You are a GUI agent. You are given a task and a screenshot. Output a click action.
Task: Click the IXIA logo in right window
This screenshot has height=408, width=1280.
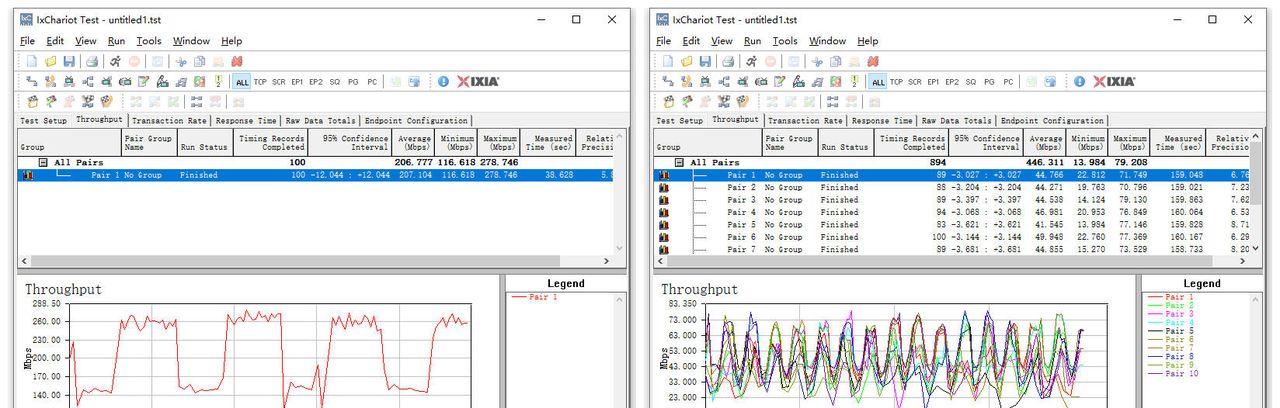pos(1114,81)
